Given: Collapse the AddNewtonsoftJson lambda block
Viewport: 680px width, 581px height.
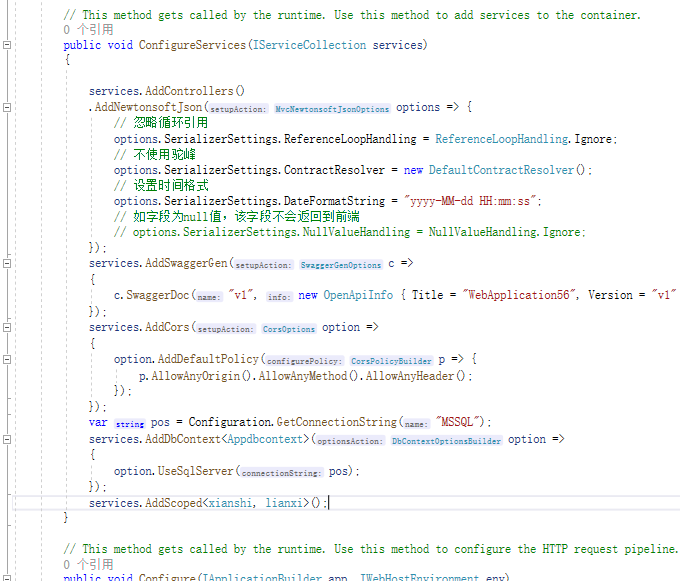Looking at the screenshot, I should click(x=7, y=107).
